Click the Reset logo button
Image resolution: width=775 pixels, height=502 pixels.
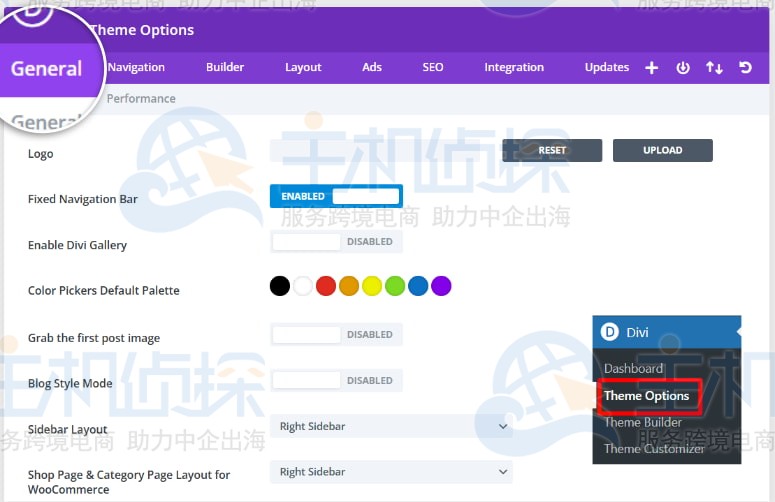click(552, 150)
